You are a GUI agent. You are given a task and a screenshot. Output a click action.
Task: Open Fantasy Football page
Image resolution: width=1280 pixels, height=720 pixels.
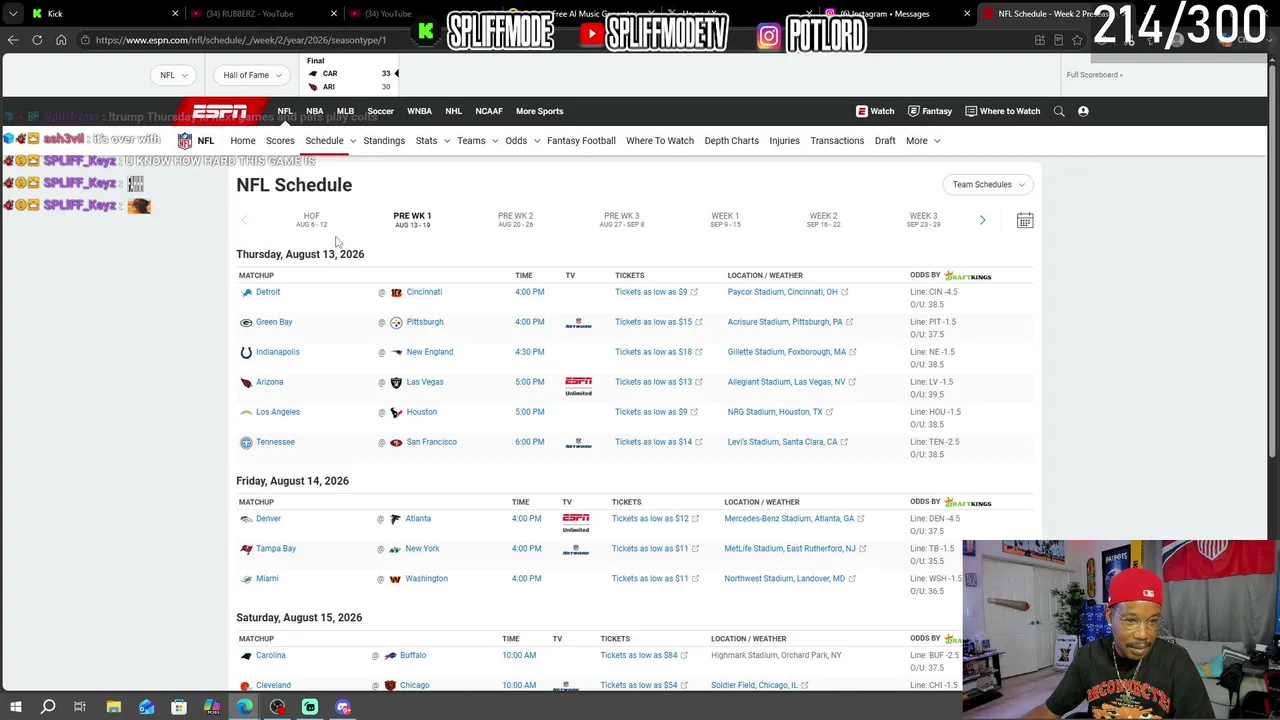(581, 141)
